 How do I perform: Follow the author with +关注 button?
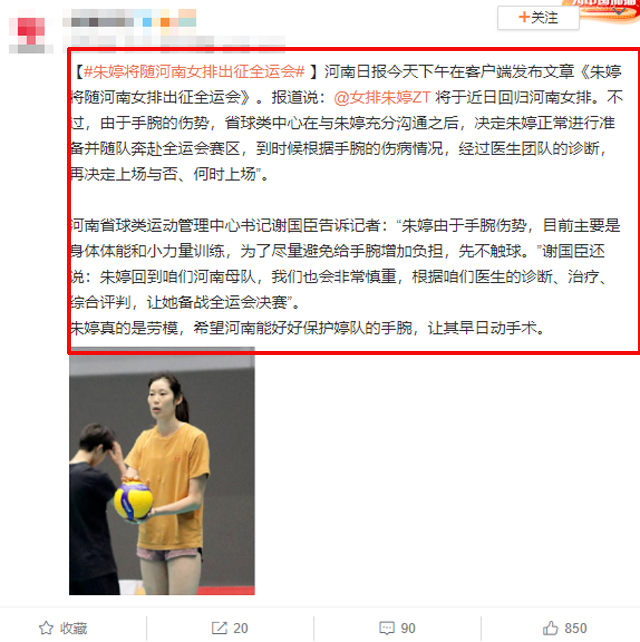click(538, 18)
